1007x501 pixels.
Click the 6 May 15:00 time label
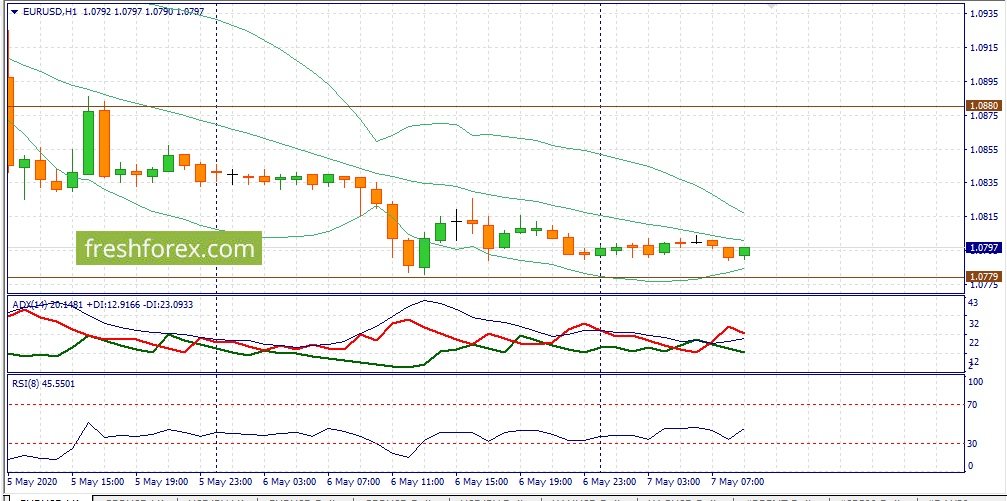482,481
